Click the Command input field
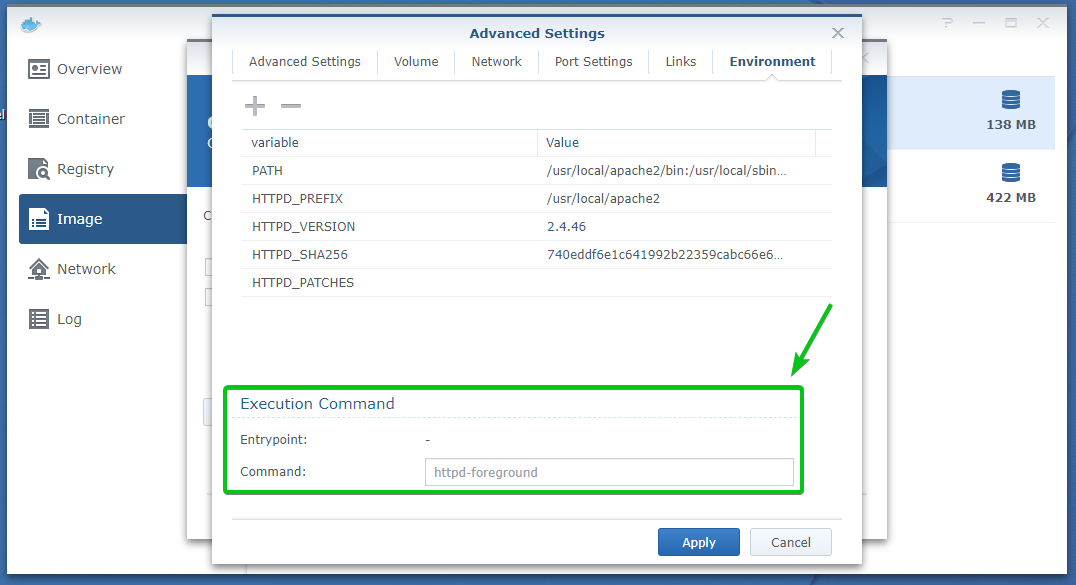 pyautogui.click(x=609, y=472)
